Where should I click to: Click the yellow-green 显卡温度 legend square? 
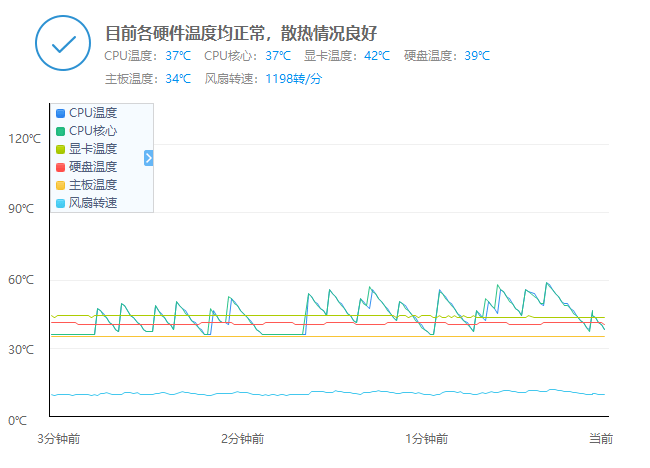pos(61,149)
